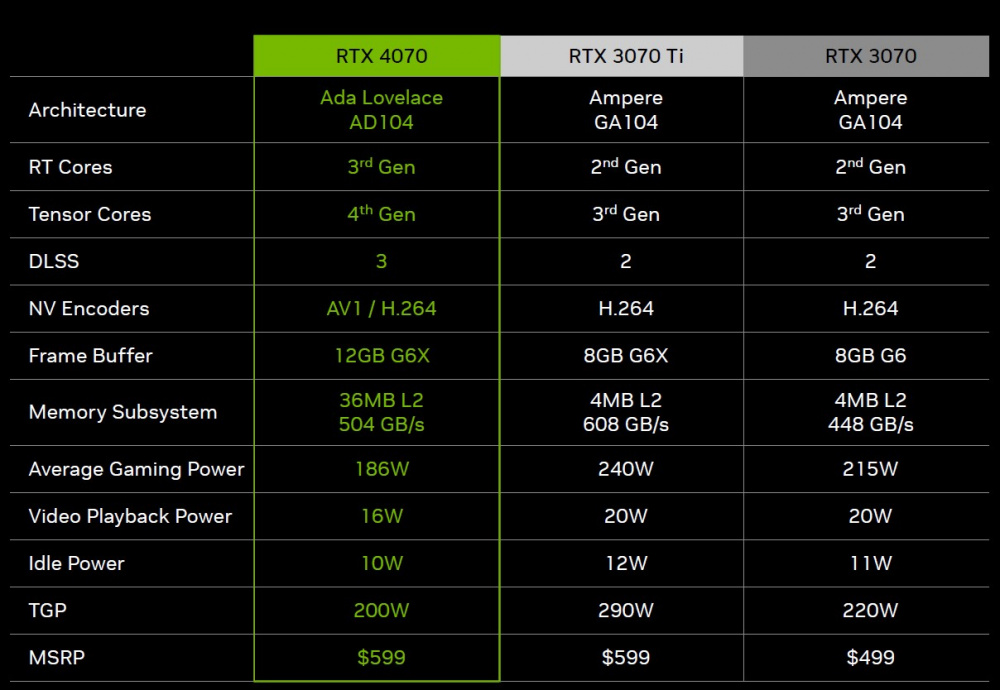
Task: Click the RTX 4070 column header
Action: tap(377, 56)
